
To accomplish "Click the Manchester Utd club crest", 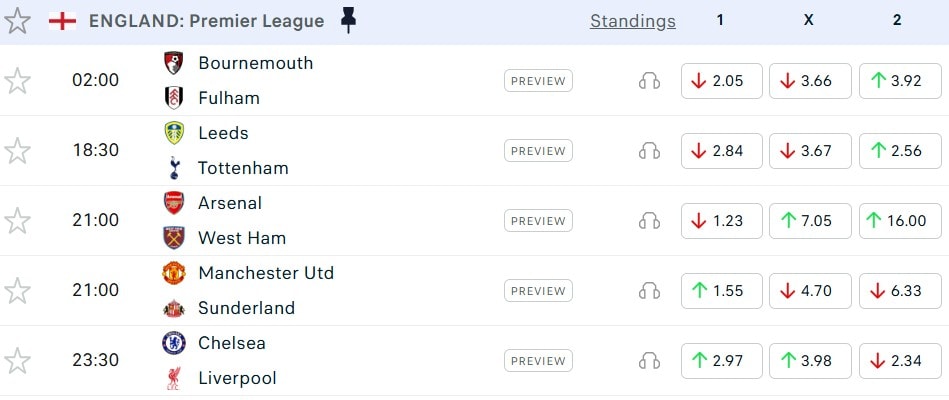I will [x=174, y=273].
